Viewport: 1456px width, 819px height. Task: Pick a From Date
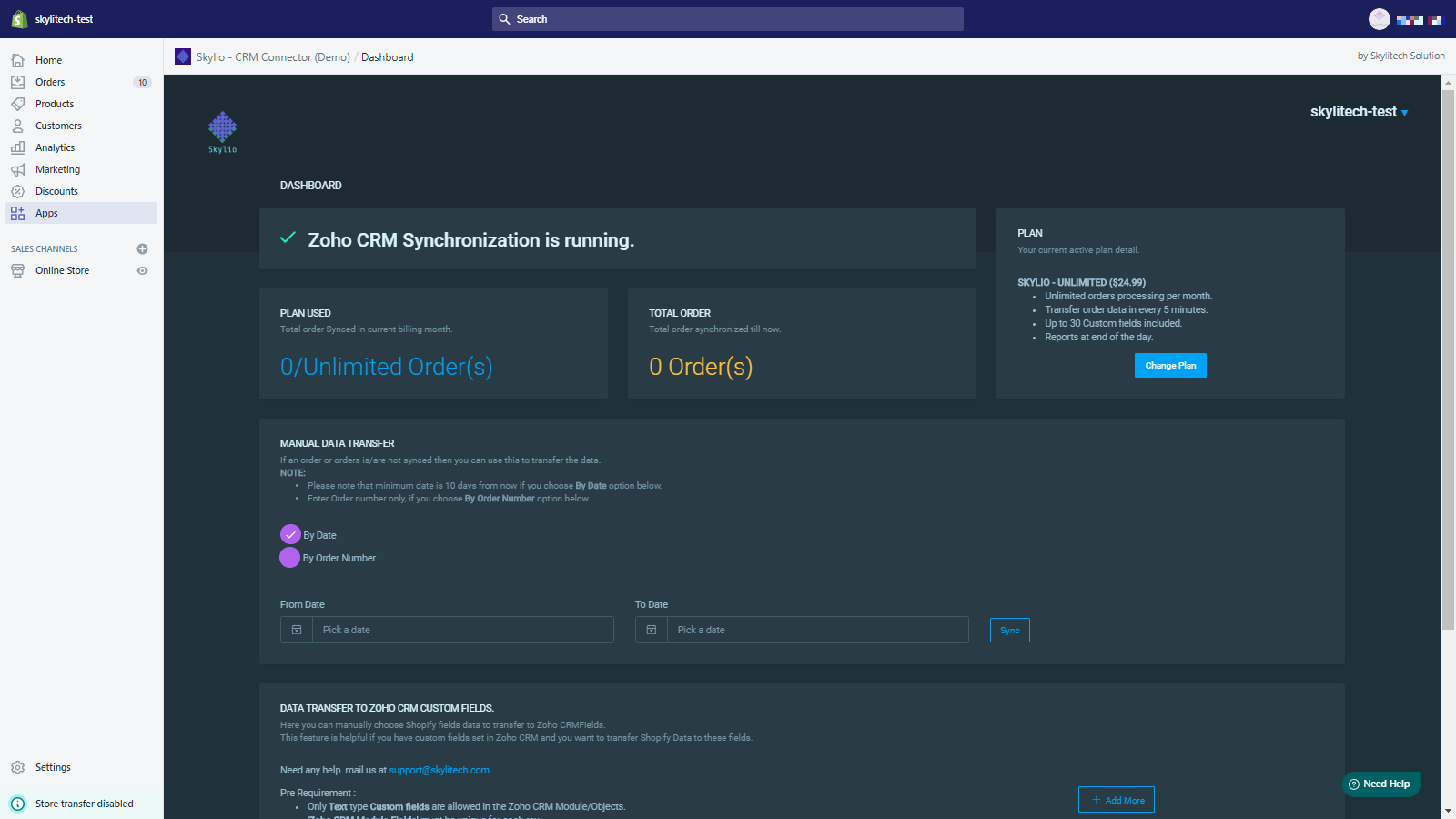tap(462, 630)
